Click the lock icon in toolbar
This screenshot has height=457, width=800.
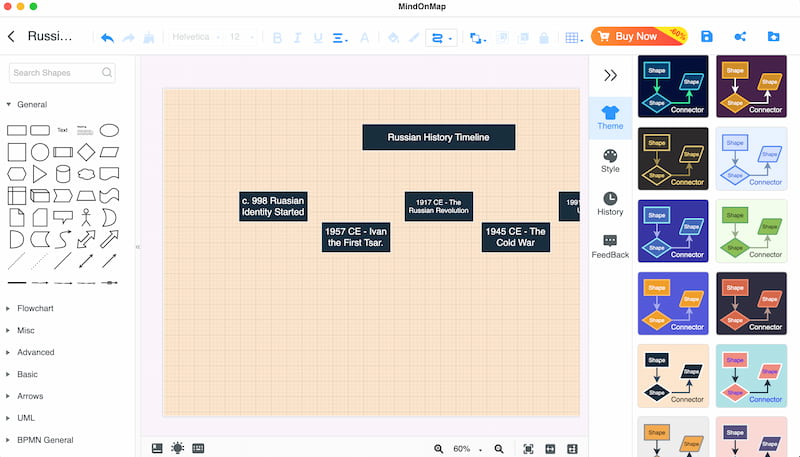tap(544, 37)
